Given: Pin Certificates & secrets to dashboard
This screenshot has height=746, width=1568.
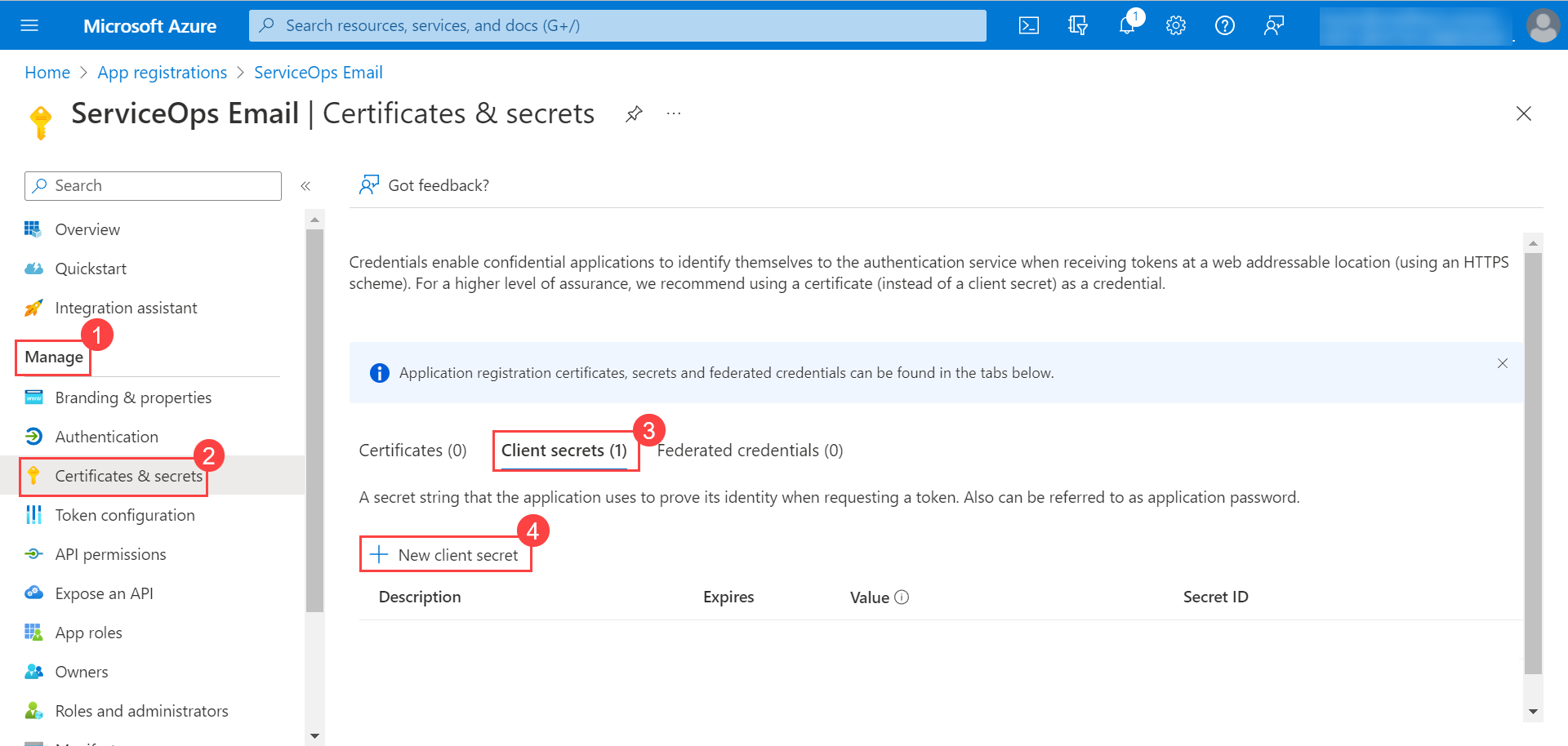Looking at the screenshot, I should pyautogui.click(x=634, y=114).
